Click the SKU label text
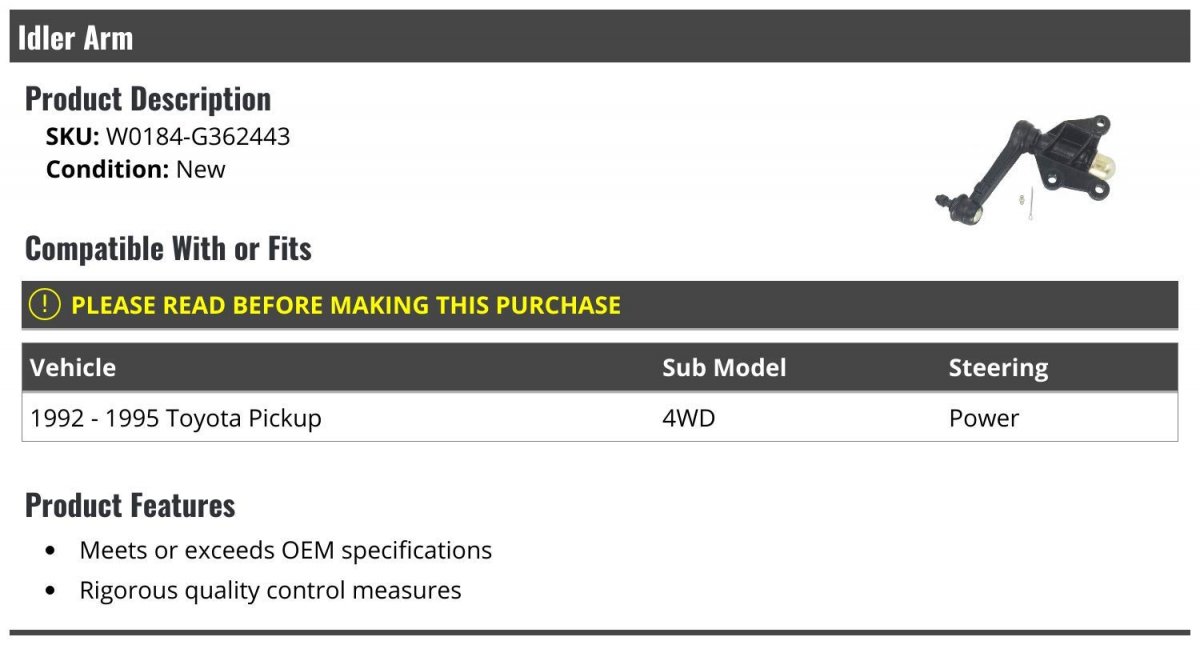 [x=73, y=136]
